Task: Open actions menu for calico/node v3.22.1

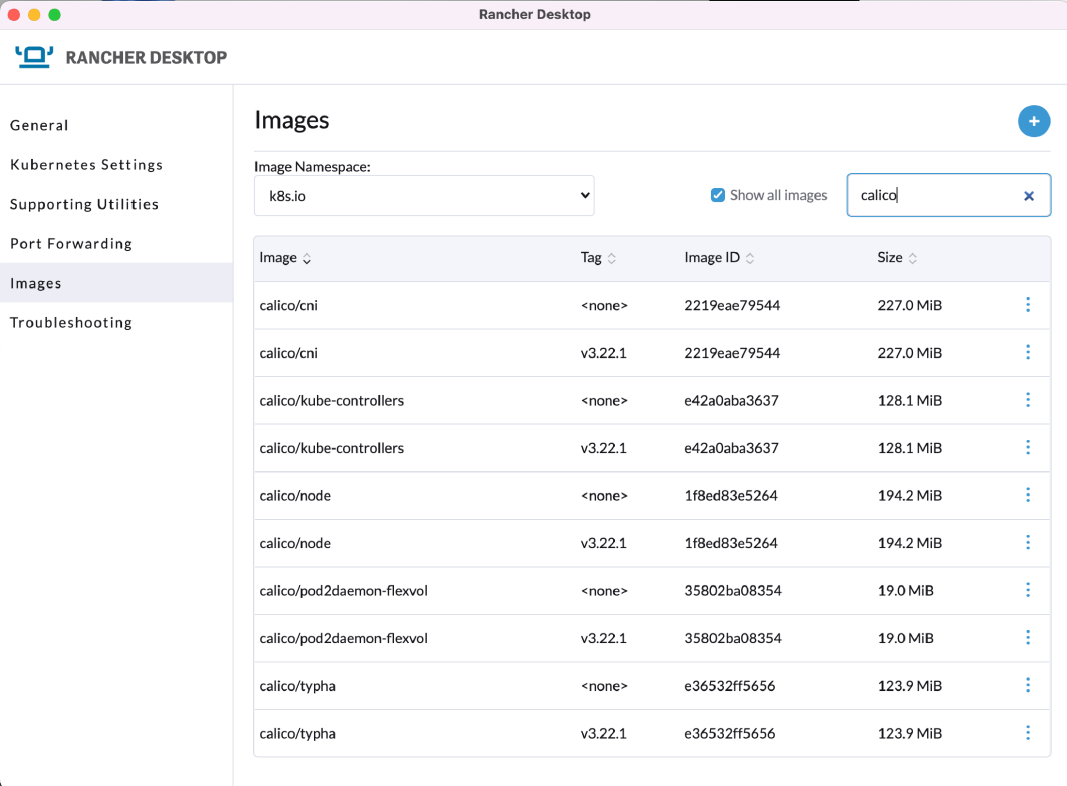Action: [x=1028, y=543]
